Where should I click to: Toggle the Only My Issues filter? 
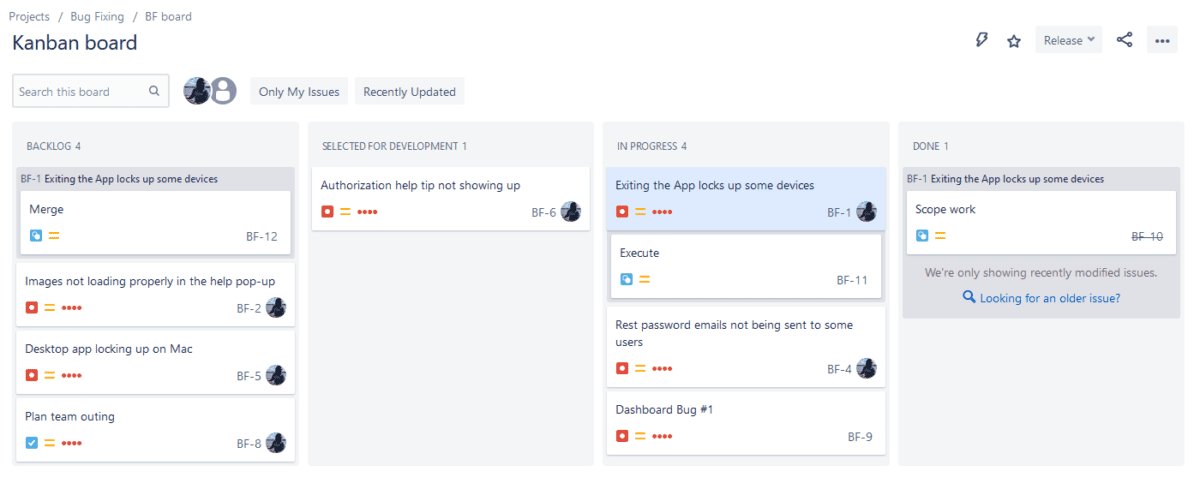tap(299, 92)
